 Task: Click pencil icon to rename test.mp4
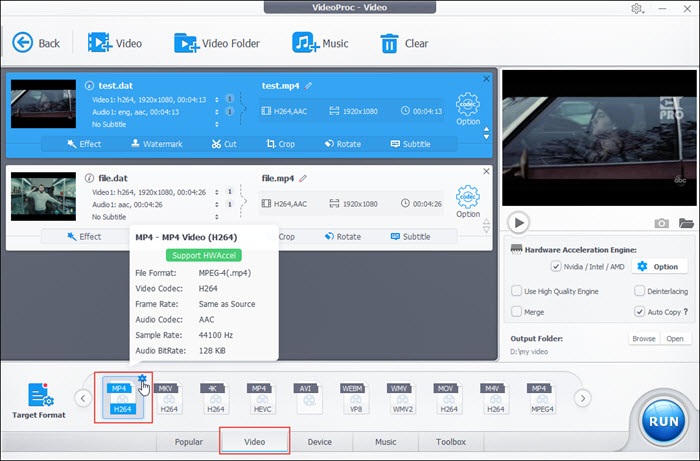click(310, 86)
